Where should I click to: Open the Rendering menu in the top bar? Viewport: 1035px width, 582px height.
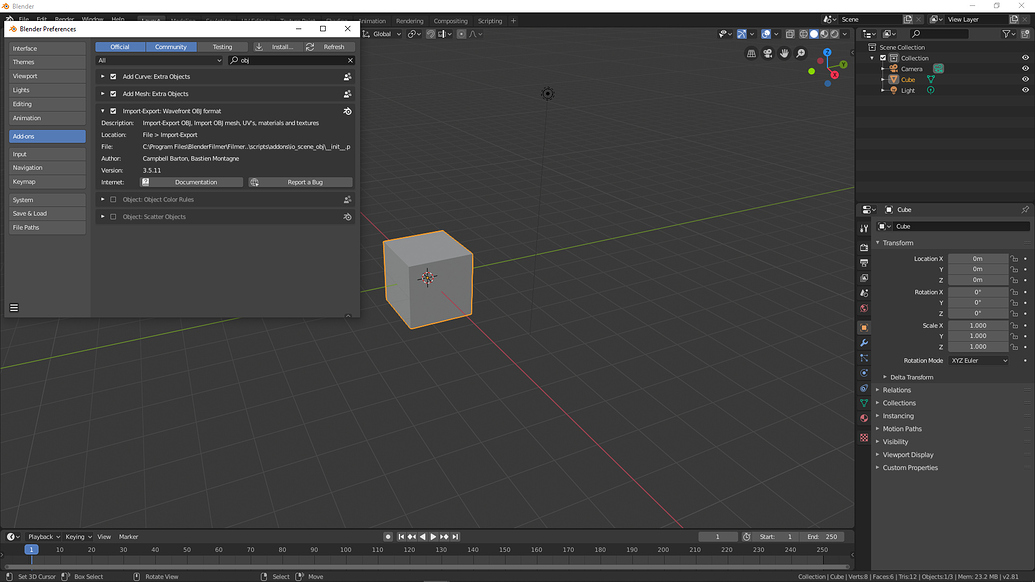coord(410,19)
